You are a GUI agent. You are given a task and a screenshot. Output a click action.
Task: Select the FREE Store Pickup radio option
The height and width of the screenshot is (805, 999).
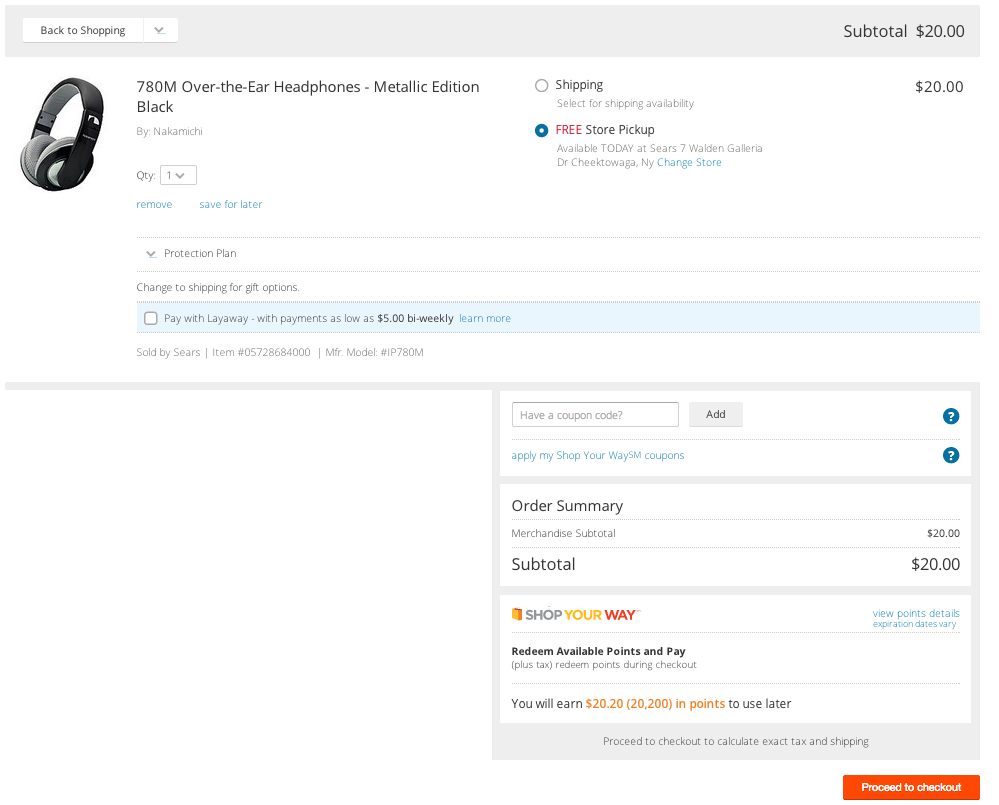[x=542, y=131]
